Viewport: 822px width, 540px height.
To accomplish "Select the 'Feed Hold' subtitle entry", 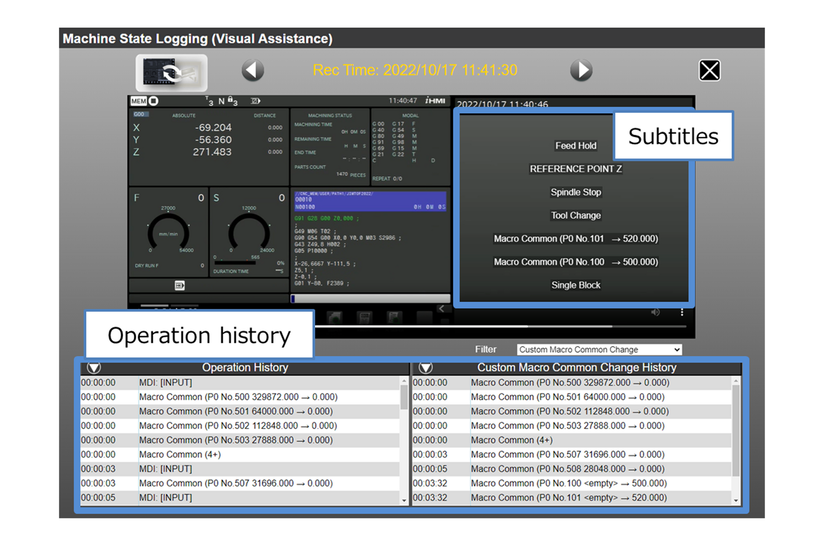I will [x=575, y=146].
